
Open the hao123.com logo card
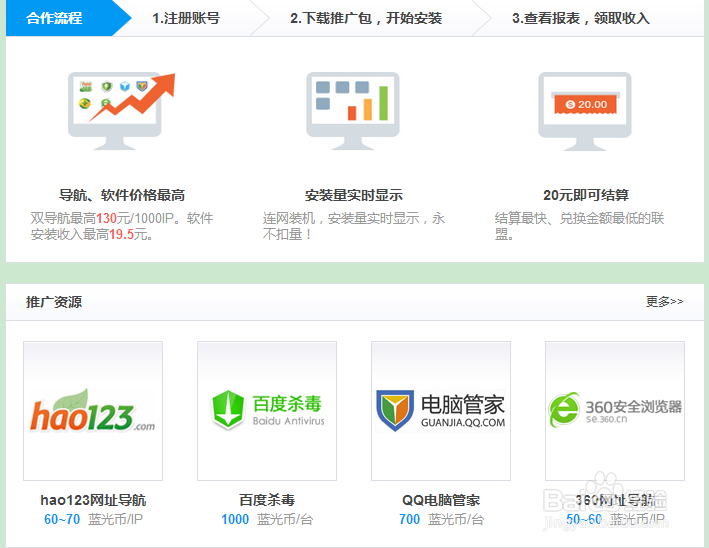coord(93,411)
